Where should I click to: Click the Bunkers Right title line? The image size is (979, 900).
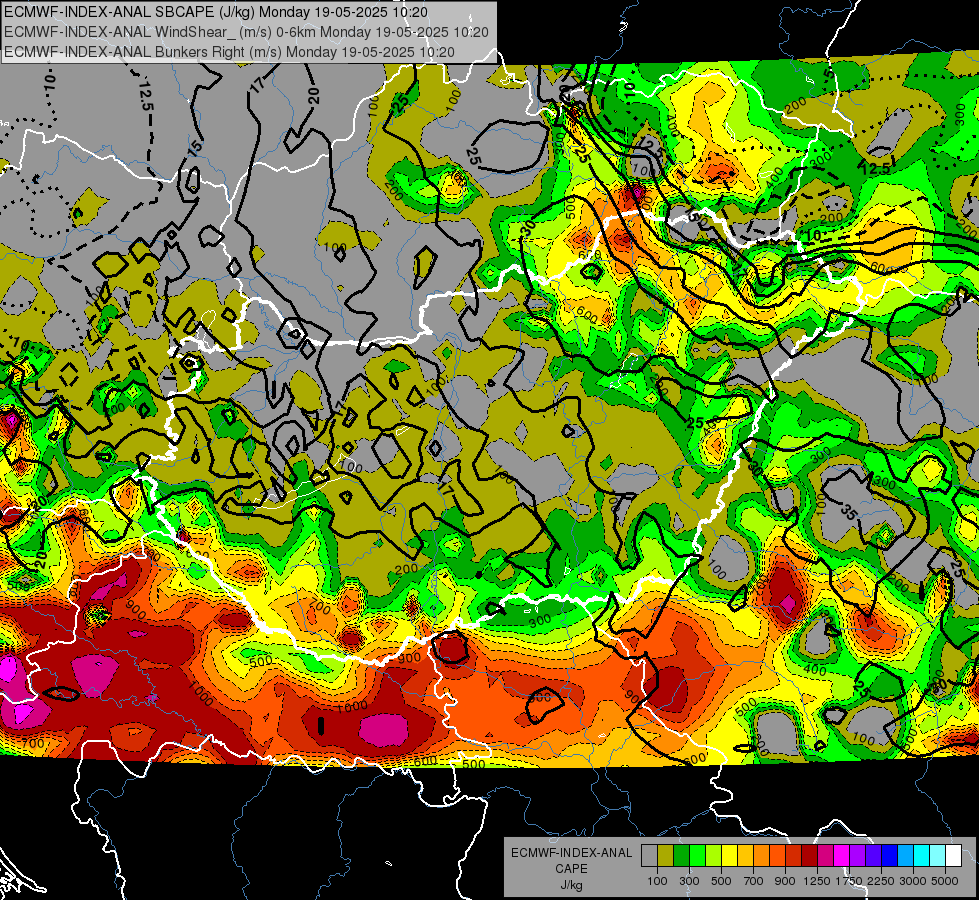[x=229, y=52]
